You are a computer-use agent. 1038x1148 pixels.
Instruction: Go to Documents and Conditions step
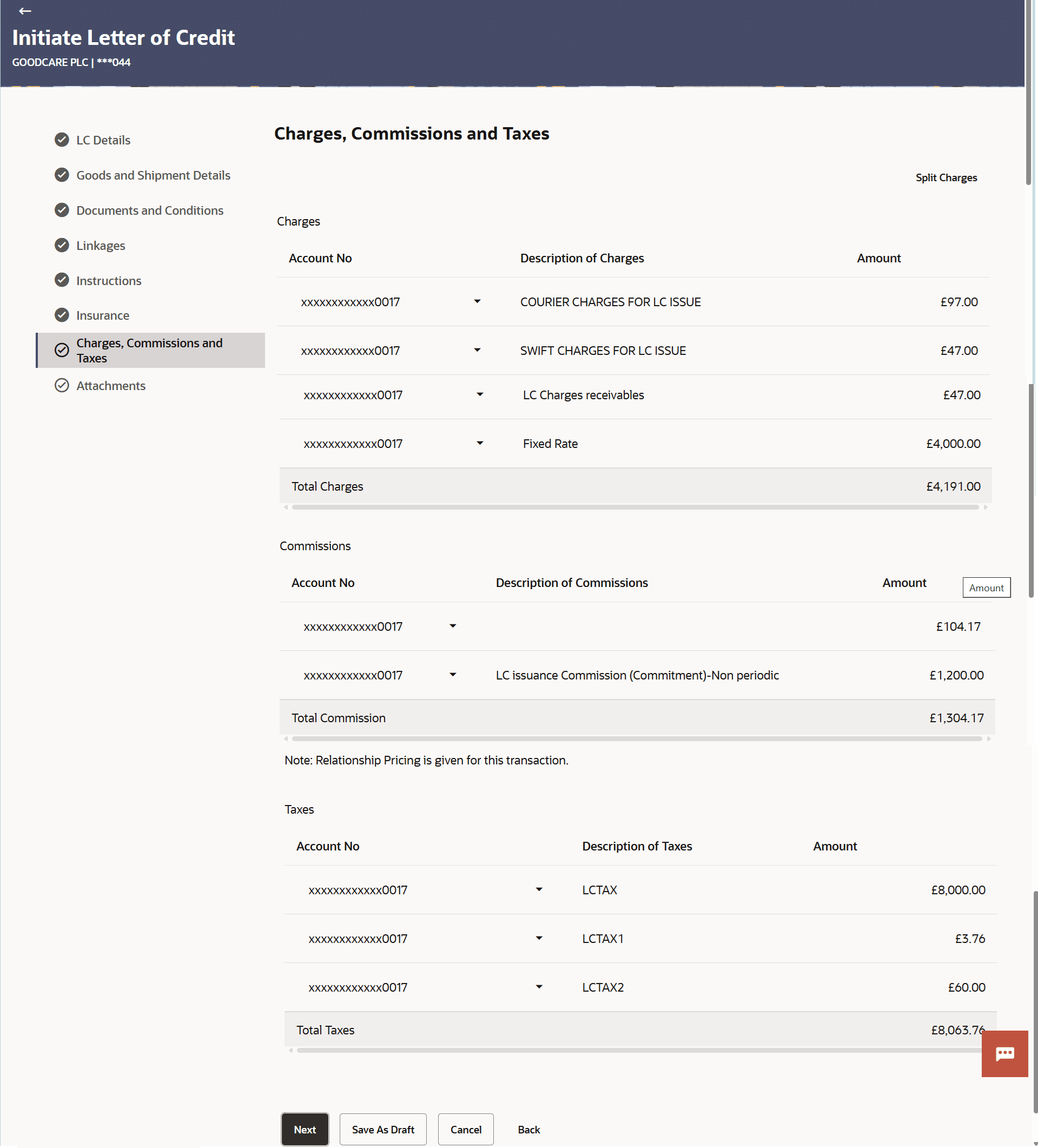pos(150,210)
